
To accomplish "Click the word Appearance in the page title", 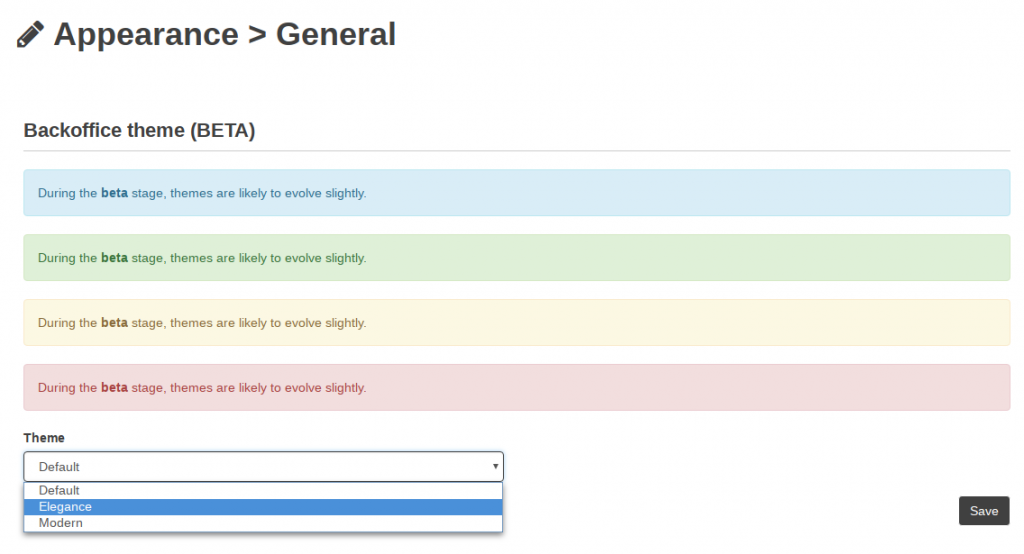I will coord(146,35).
